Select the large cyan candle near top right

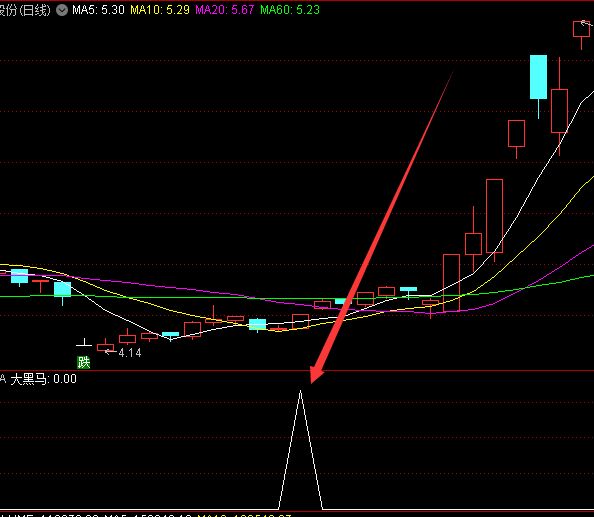point(538,77)
